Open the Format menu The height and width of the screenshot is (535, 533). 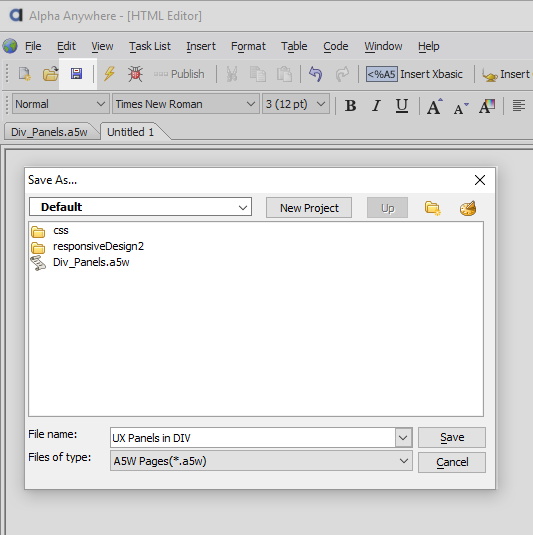[248, 46]
